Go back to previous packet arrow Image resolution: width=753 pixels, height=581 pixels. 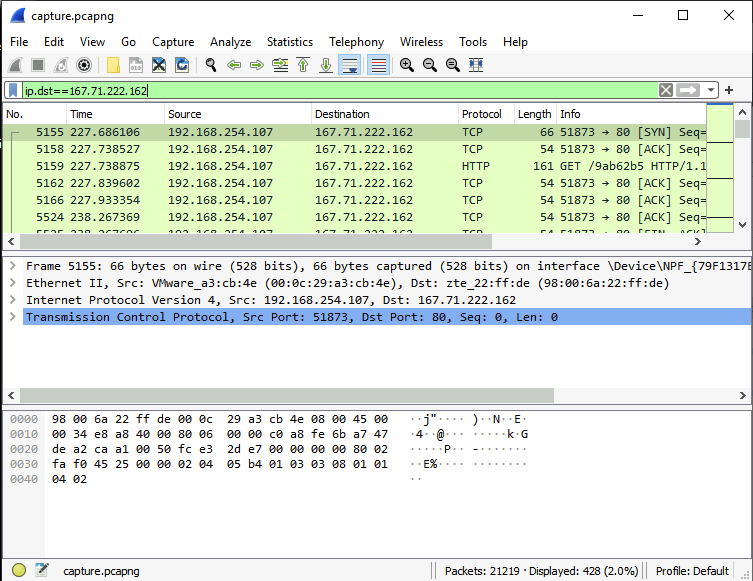pos(234,65)
